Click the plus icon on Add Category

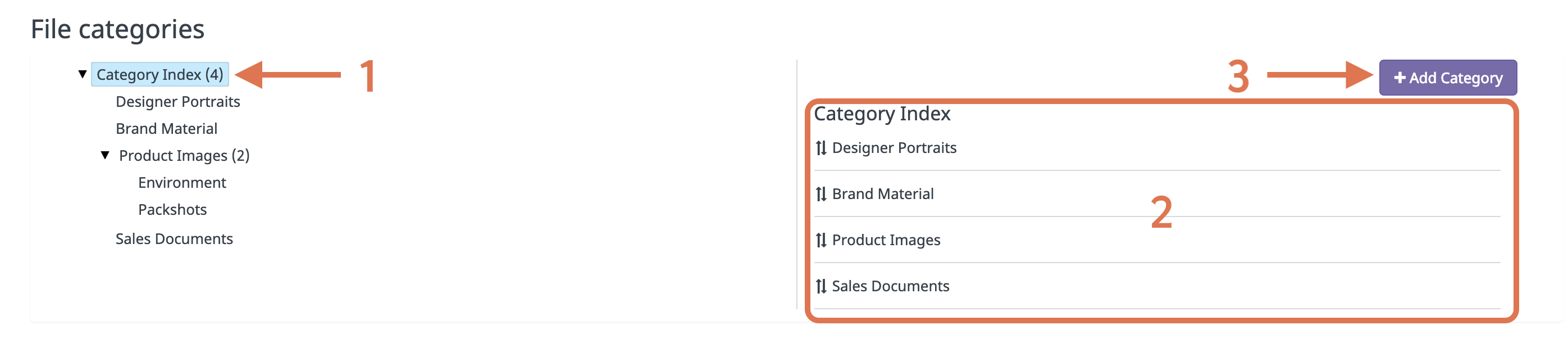pyautogui.click(x=1400, y=78)
